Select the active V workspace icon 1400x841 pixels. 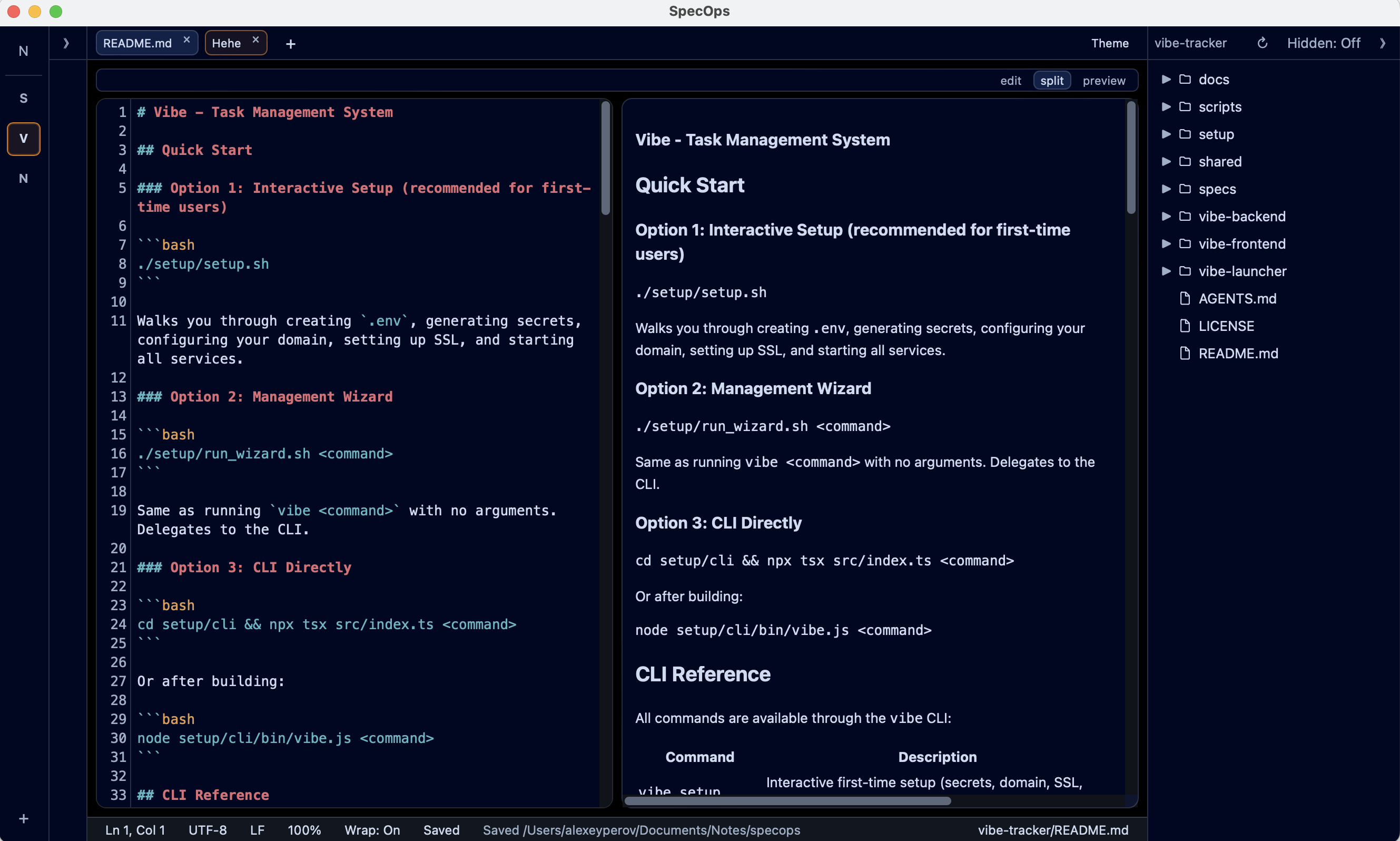click(23, 138)
